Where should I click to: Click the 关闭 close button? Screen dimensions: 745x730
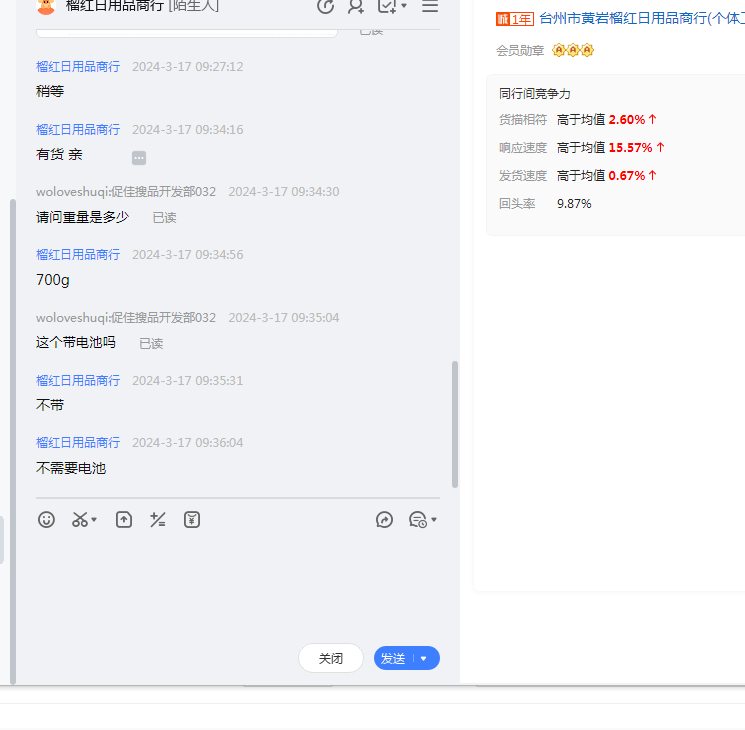point(330,659)
